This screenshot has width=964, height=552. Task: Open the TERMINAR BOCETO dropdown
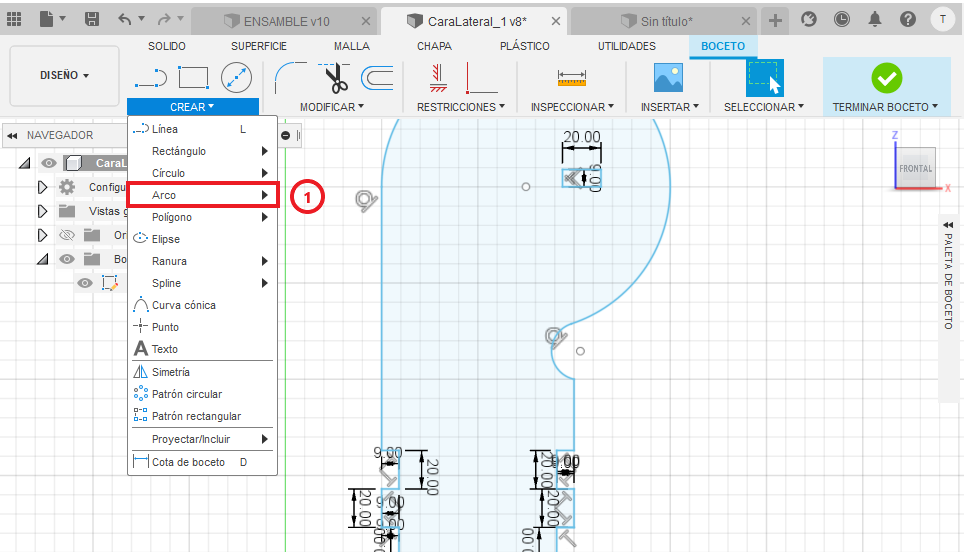[885, 107]
